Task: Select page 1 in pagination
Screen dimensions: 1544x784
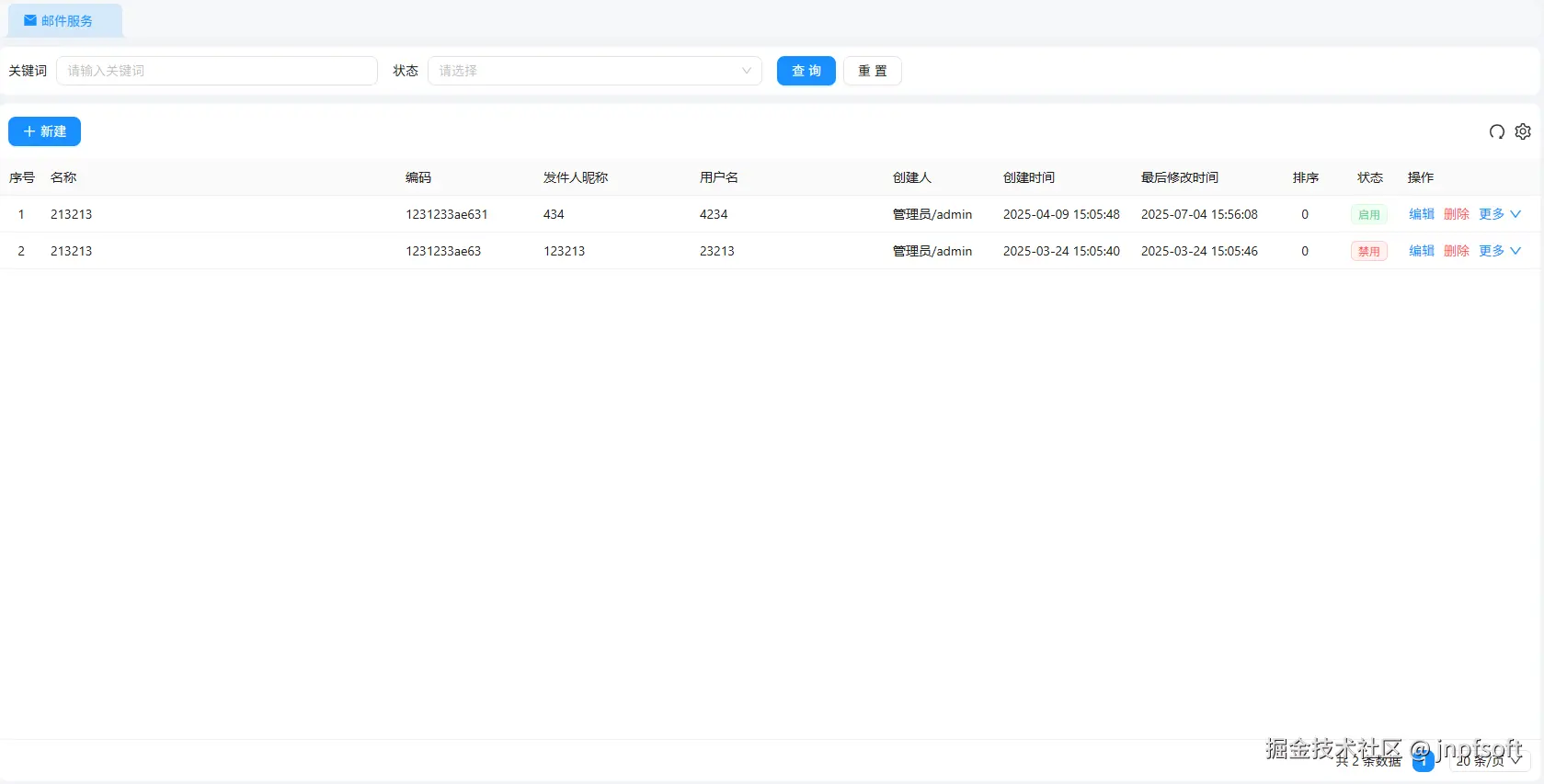Action: pos(1424,761)
